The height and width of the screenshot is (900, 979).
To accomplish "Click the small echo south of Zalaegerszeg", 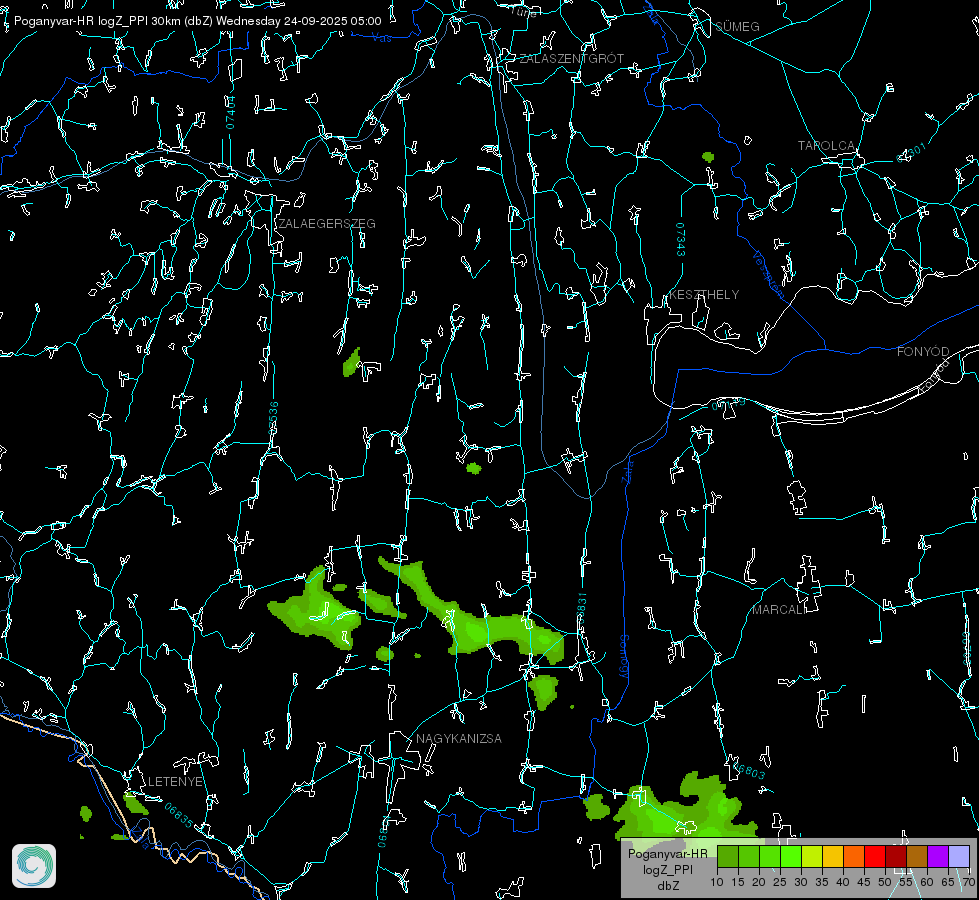I will coord(353,363).
